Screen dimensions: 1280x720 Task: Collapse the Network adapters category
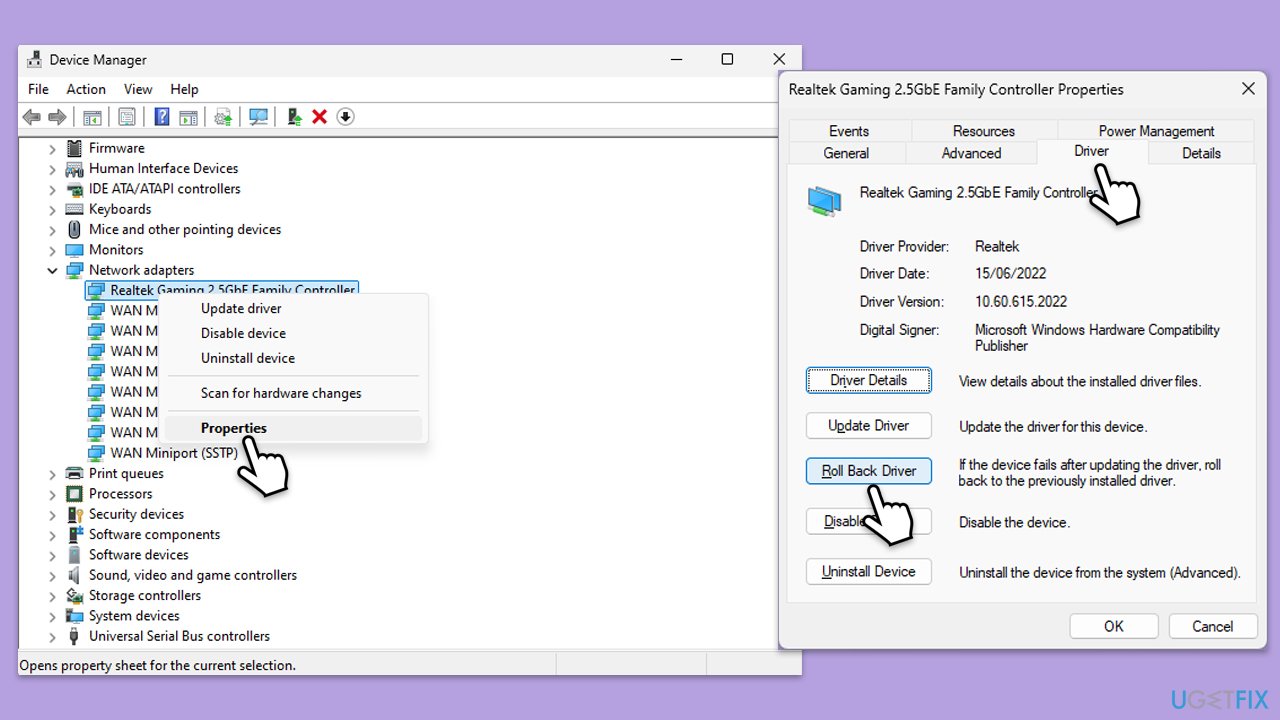53,270
